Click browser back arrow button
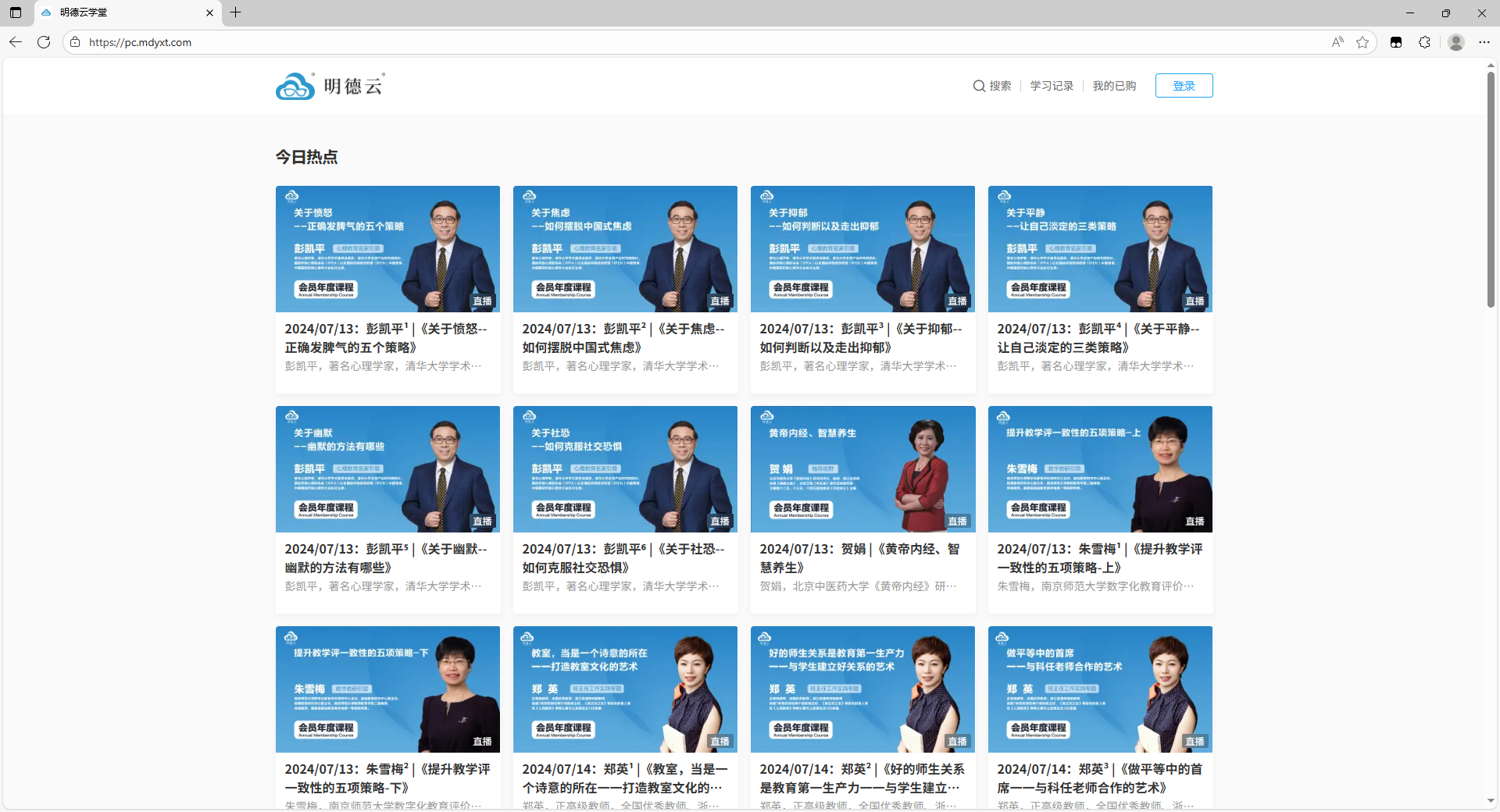1500x812 pixels. [16, 42]
